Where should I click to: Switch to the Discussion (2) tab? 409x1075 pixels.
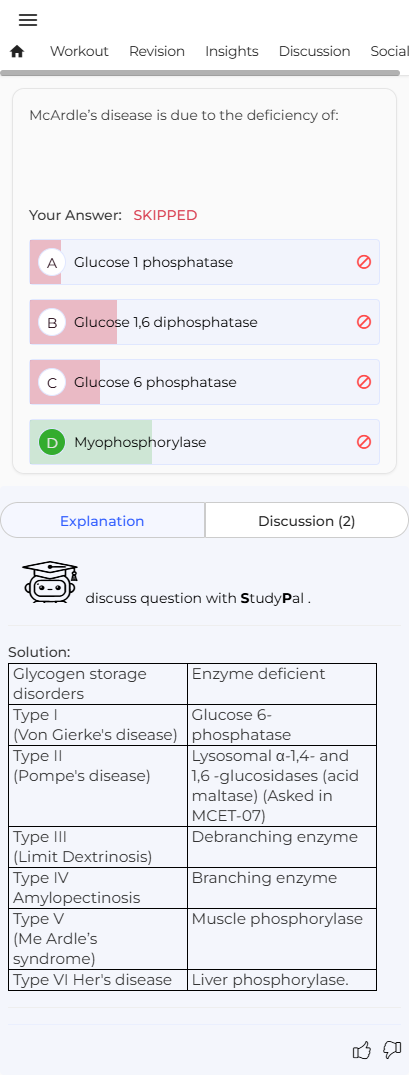point(306,520)
